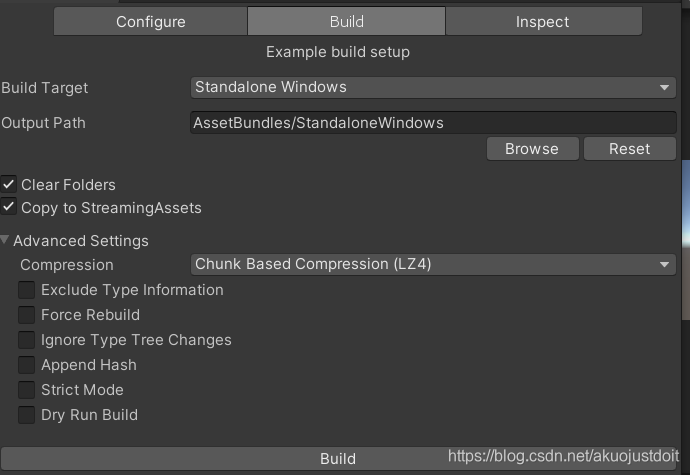Switch to the Configure tab
The width and height of the screenshot is (690, 475).
coord(150,21)
